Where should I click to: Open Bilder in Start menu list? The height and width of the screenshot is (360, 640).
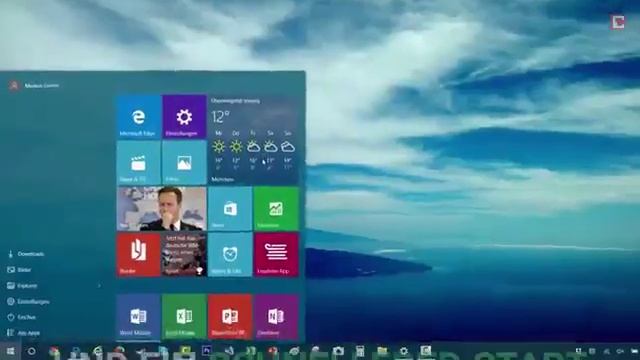tap(19, 270)
